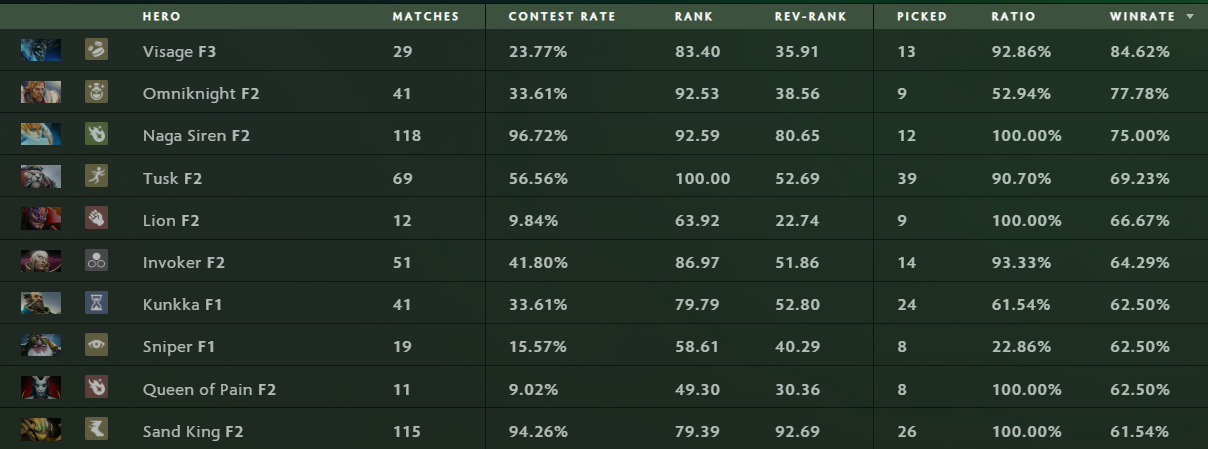Click the Lion facet icon
1208x449 pixels.
(96, 219)
